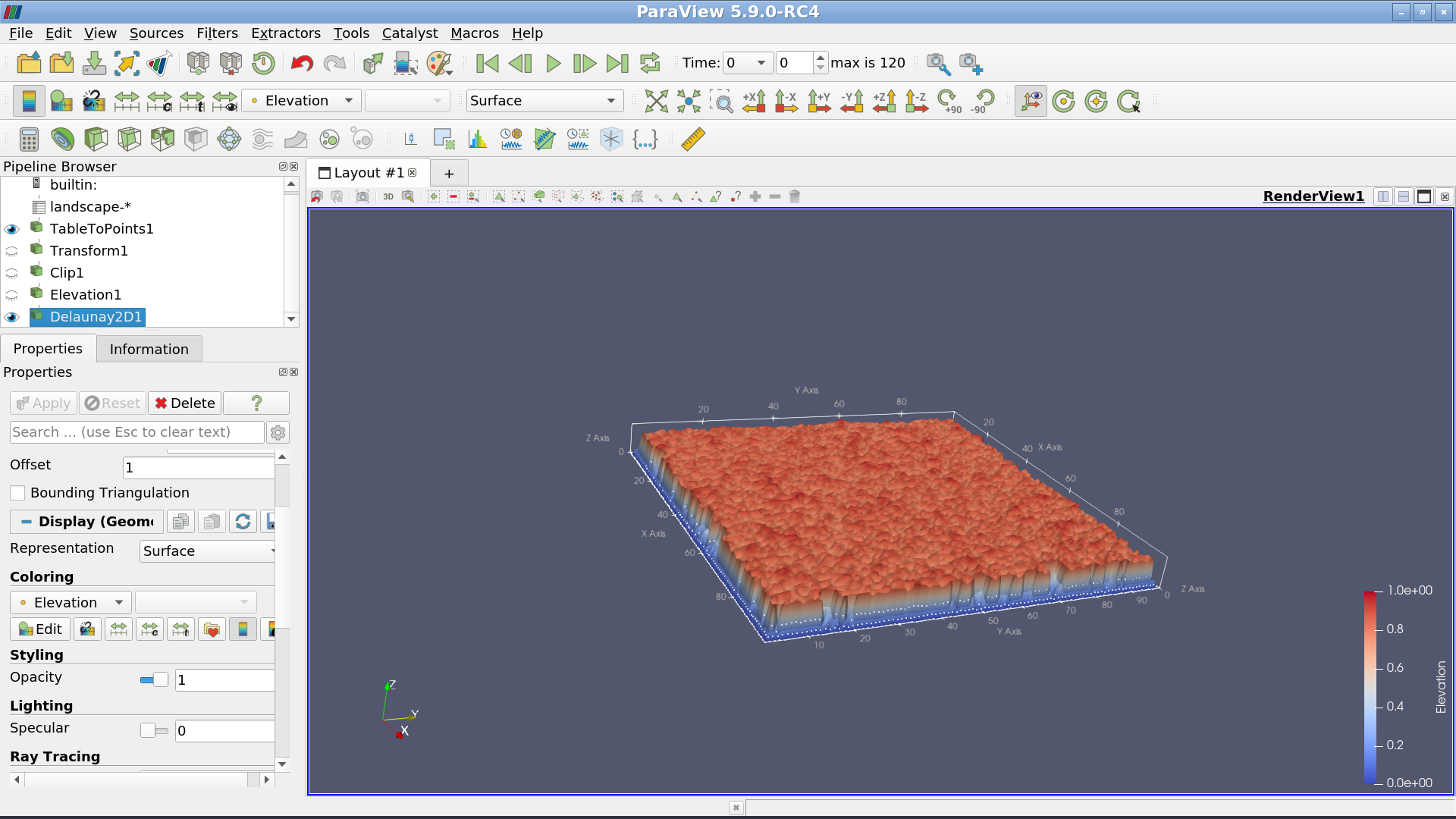This screenshot has width=1456, height=819.
Task: Open the Filters menu
Action: click(217, 33)
